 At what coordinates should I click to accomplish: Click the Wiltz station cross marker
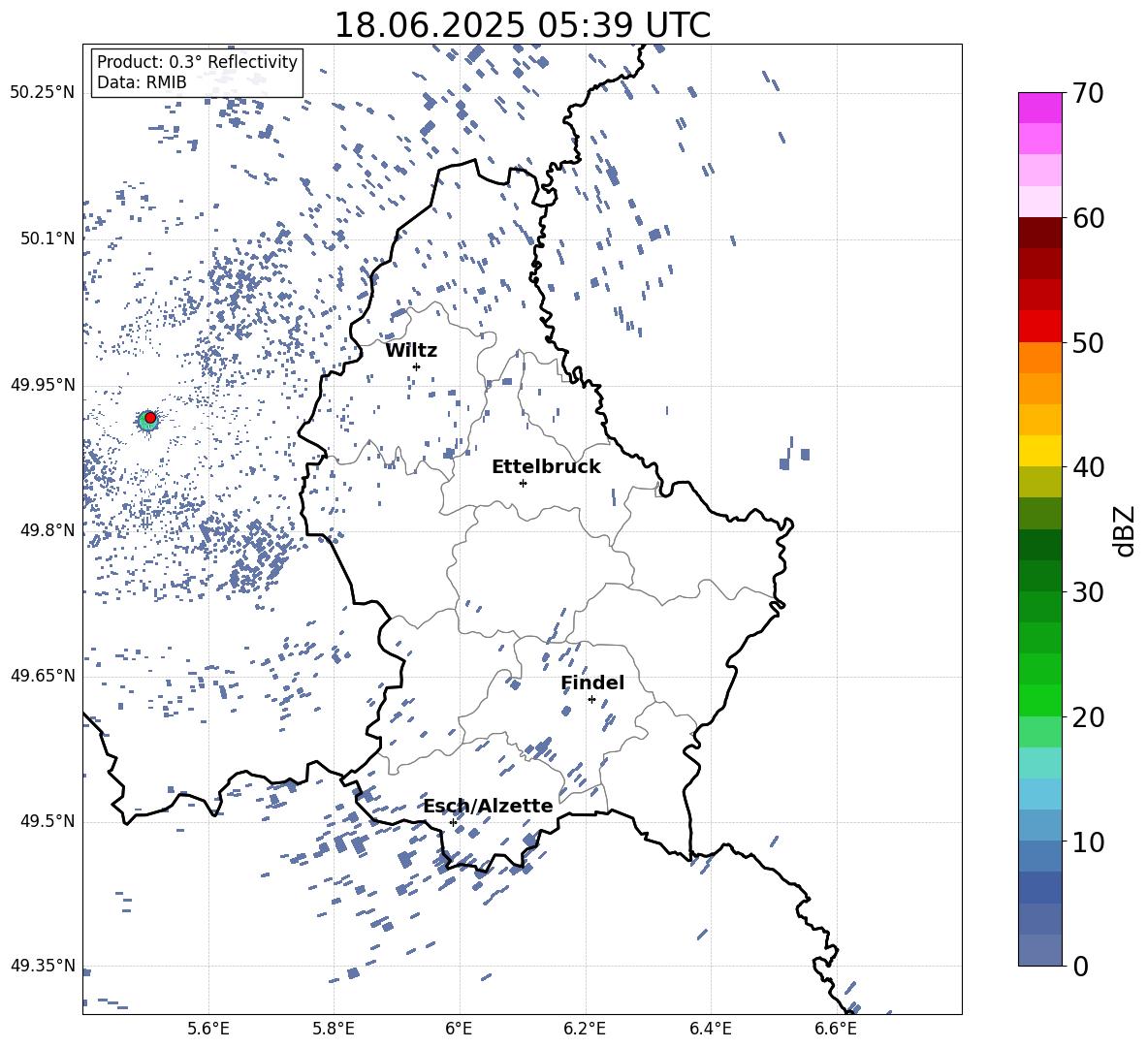click(x=417, y=366)
